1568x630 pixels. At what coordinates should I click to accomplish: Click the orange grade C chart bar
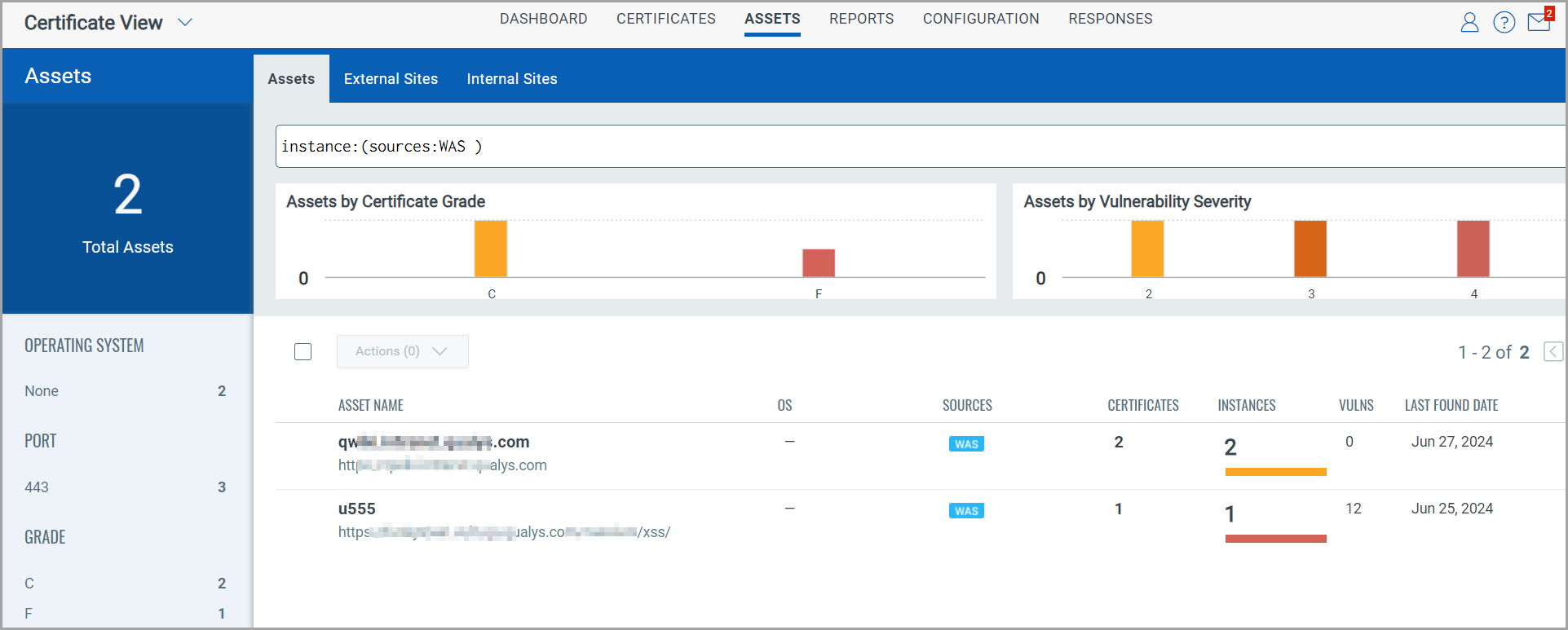tap(491, 249)
